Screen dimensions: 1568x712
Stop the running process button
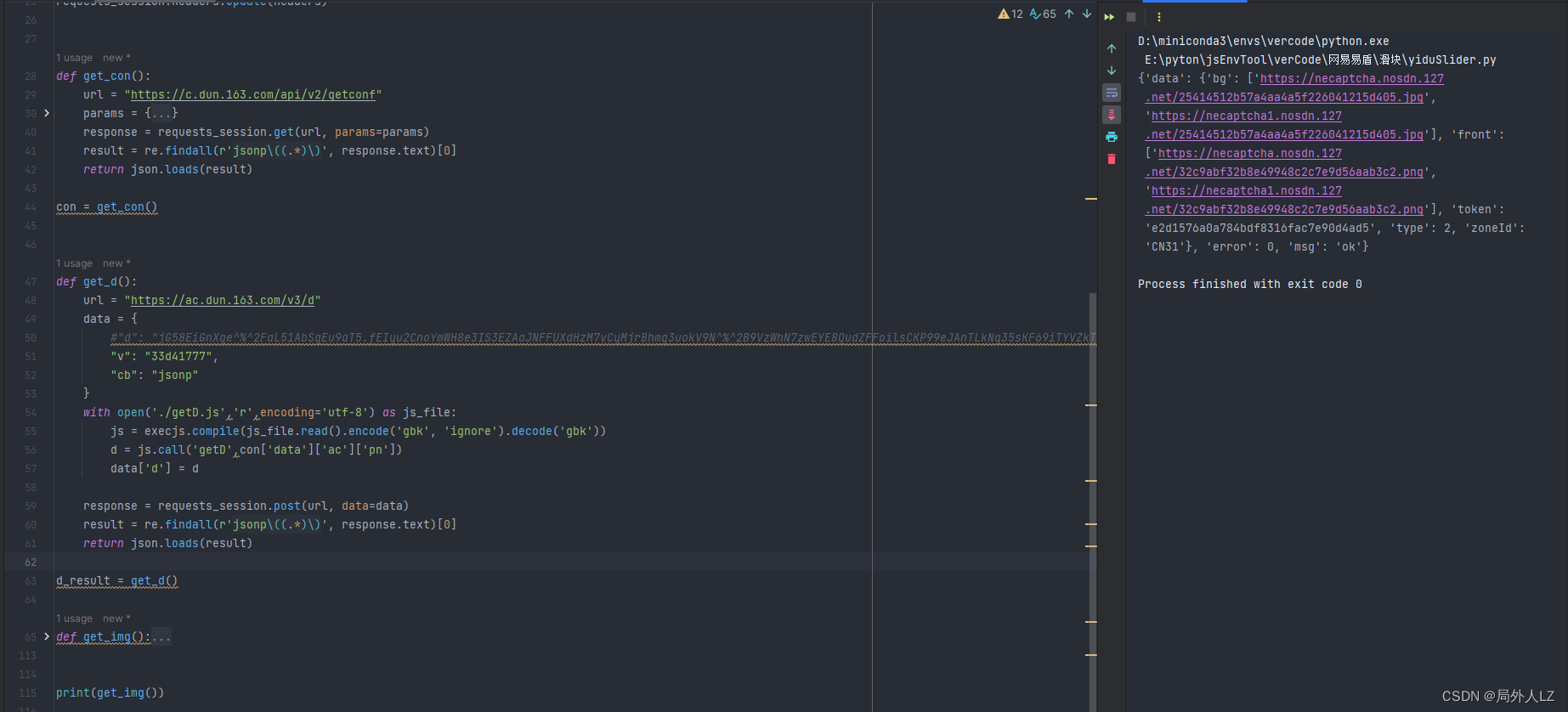tap(1131, 17)
